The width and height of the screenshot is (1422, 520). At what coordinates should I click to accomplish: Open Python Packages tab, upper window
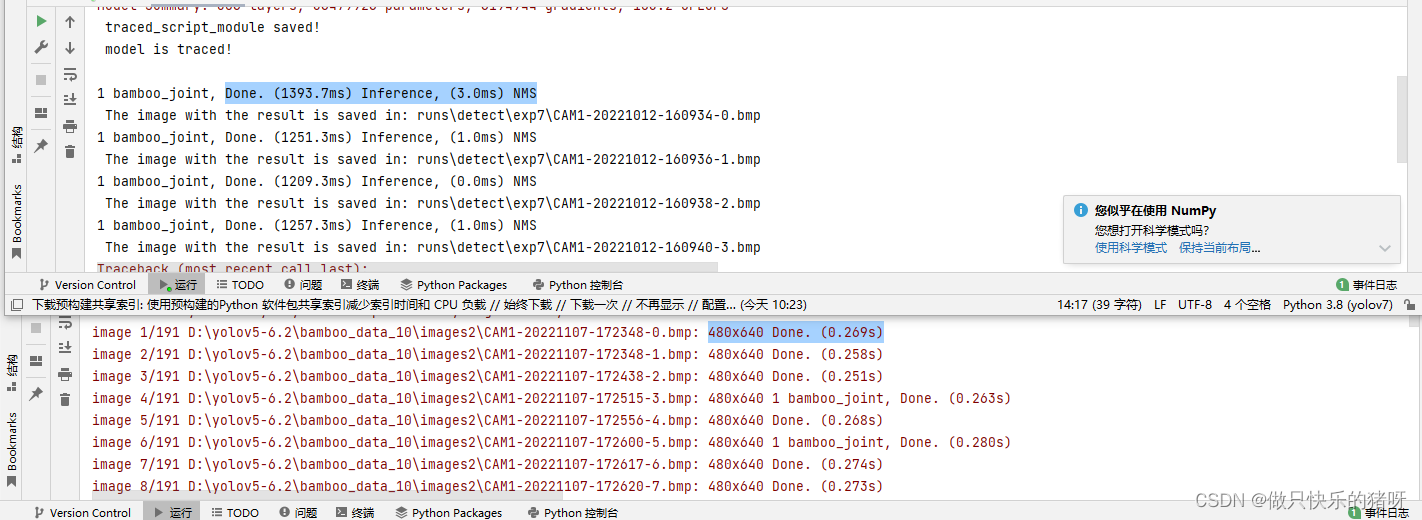454,285
